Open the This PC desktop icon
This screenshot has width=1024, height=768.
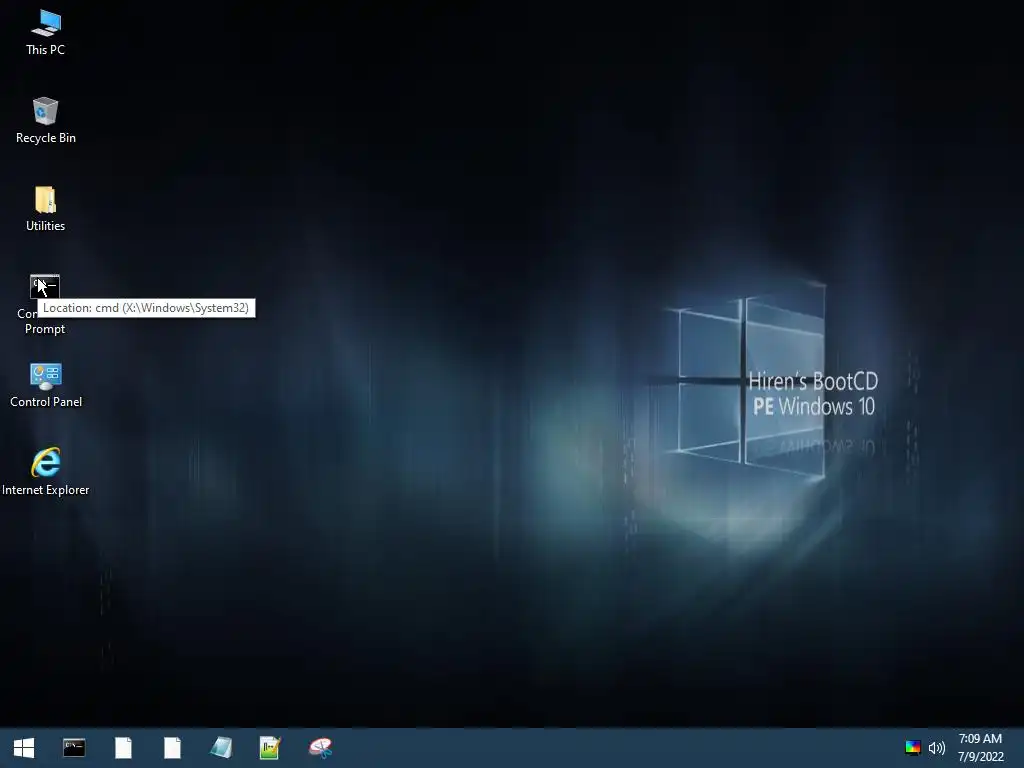point(45,33)
